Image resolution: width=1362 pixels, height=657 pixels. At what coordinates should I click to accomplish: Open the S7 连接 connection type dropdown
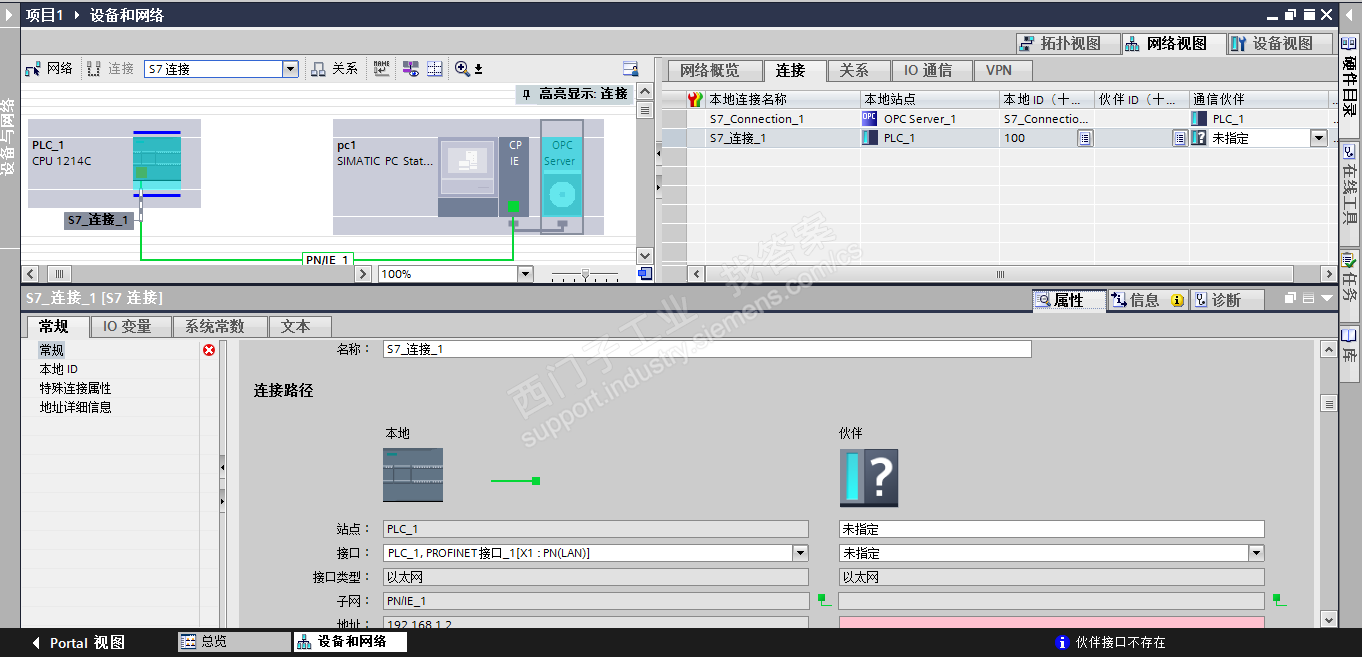[291, 69]
